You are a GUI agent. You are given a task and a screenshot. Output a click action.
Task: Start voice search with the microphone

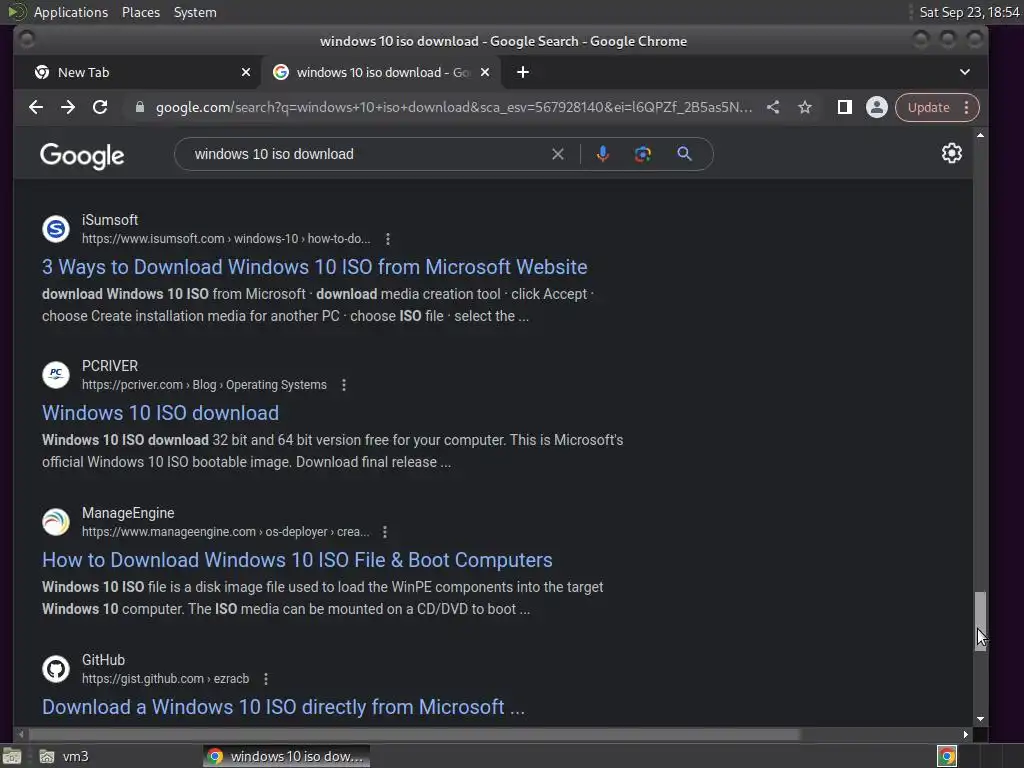[x=603, y=154]
